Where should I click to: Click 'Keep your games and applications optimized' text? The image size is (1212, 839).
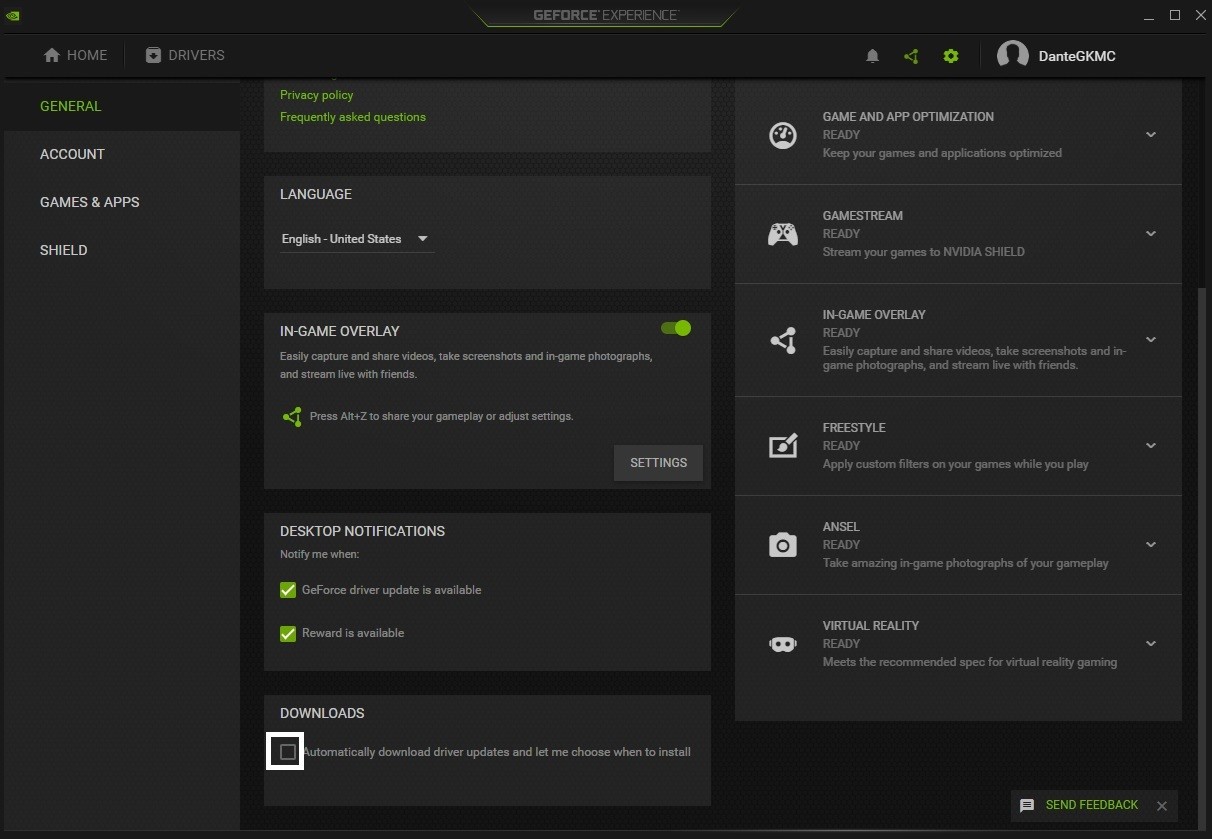[x=942, y=153]
